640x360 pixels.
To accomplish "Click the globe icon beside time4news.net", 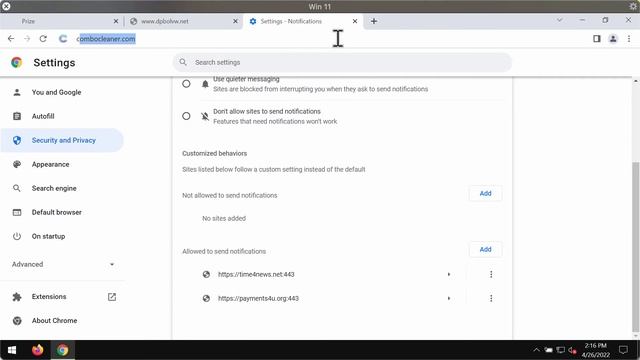I will (x=206, y=274).
